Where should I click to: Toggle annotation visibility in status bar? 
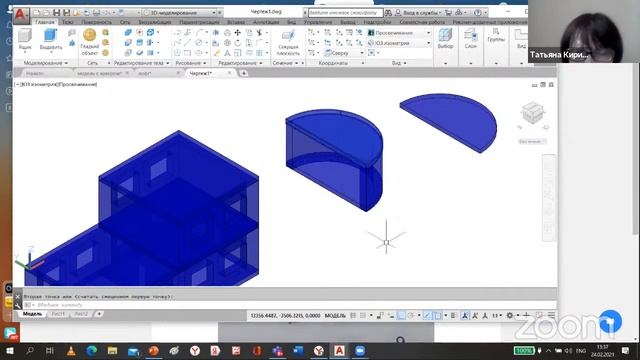pos(465,316)
